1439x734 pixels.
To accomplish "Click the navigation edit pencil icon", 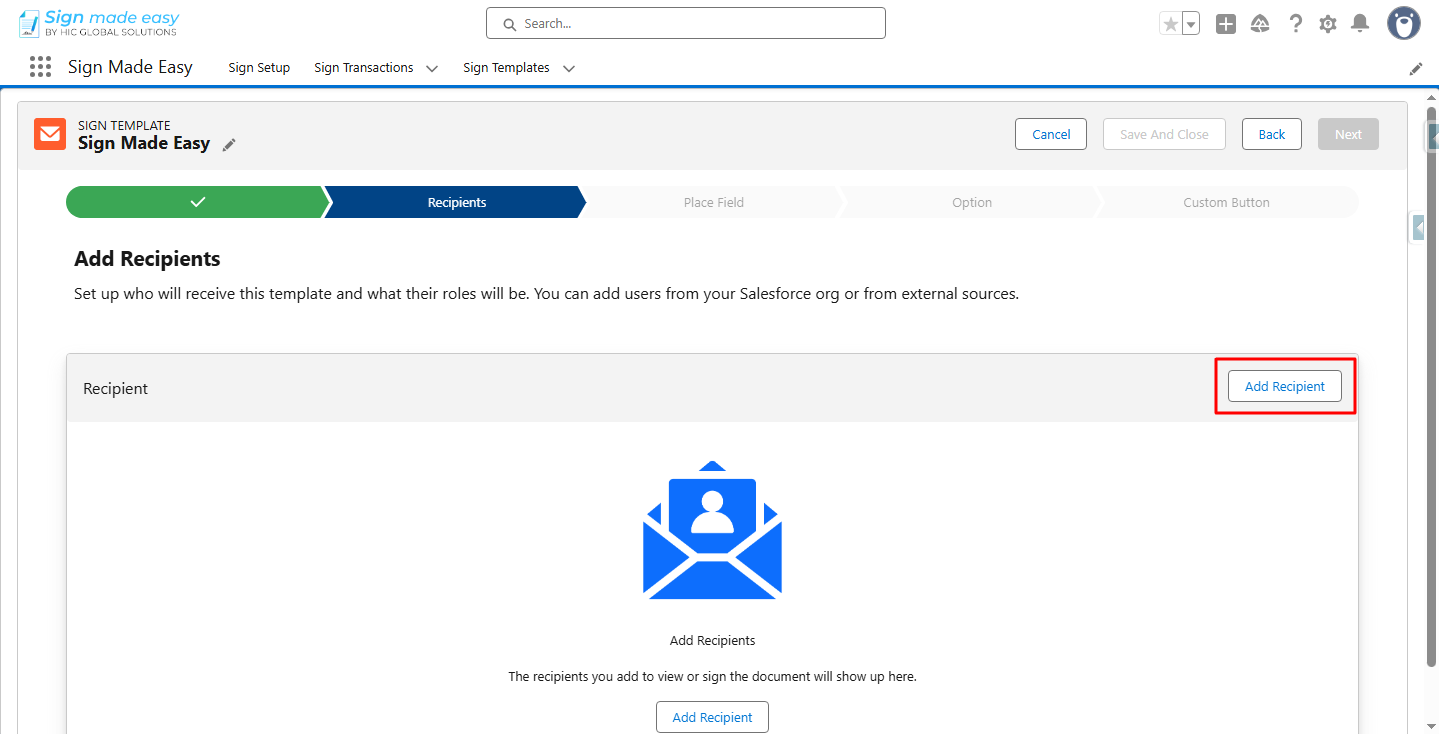I will (x=1415, y=68).
